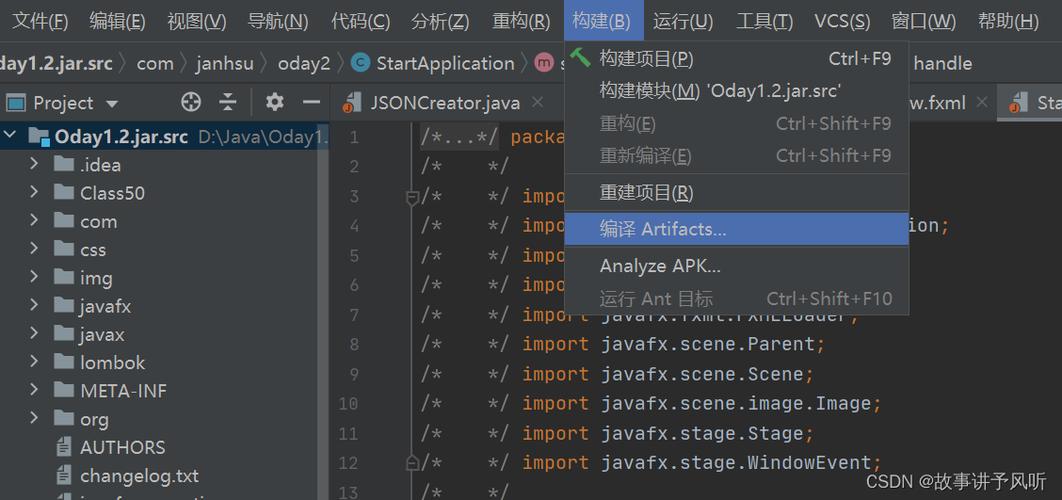
Task: Open the 运行(U) menu
Action: [683, 21]
